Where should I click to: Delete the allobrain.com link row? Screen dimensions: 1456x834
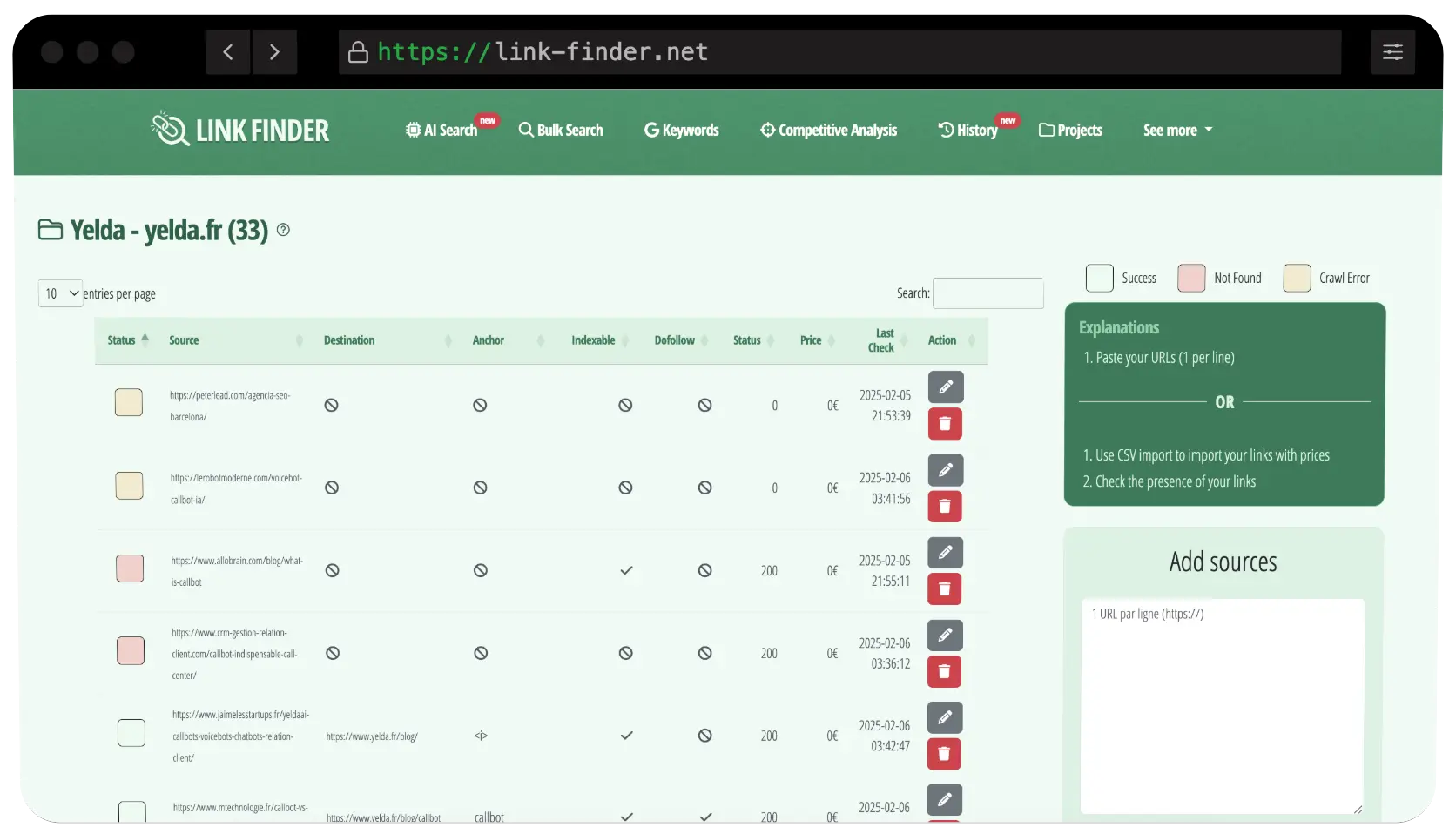(x=945, y=589)
